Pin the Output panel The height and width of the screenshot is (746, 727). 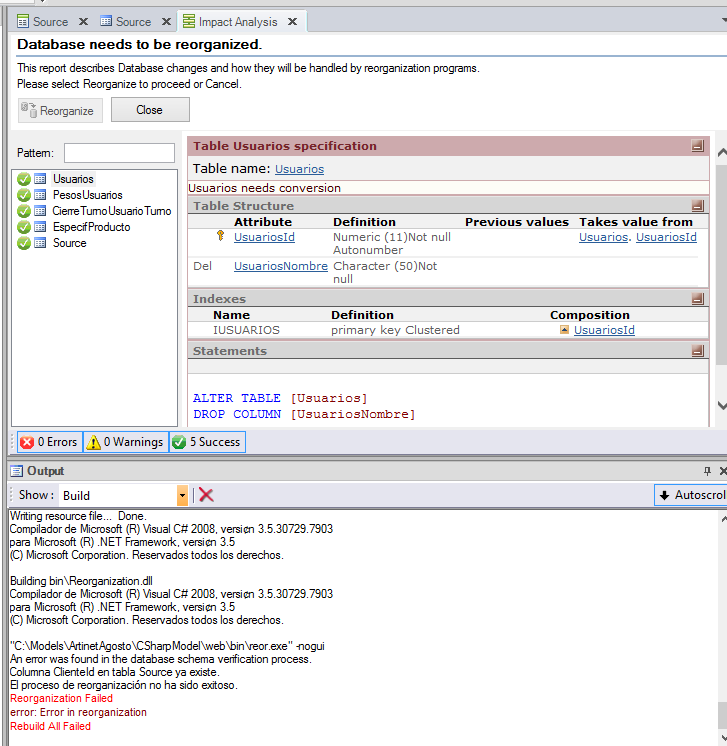pos(707,471)
